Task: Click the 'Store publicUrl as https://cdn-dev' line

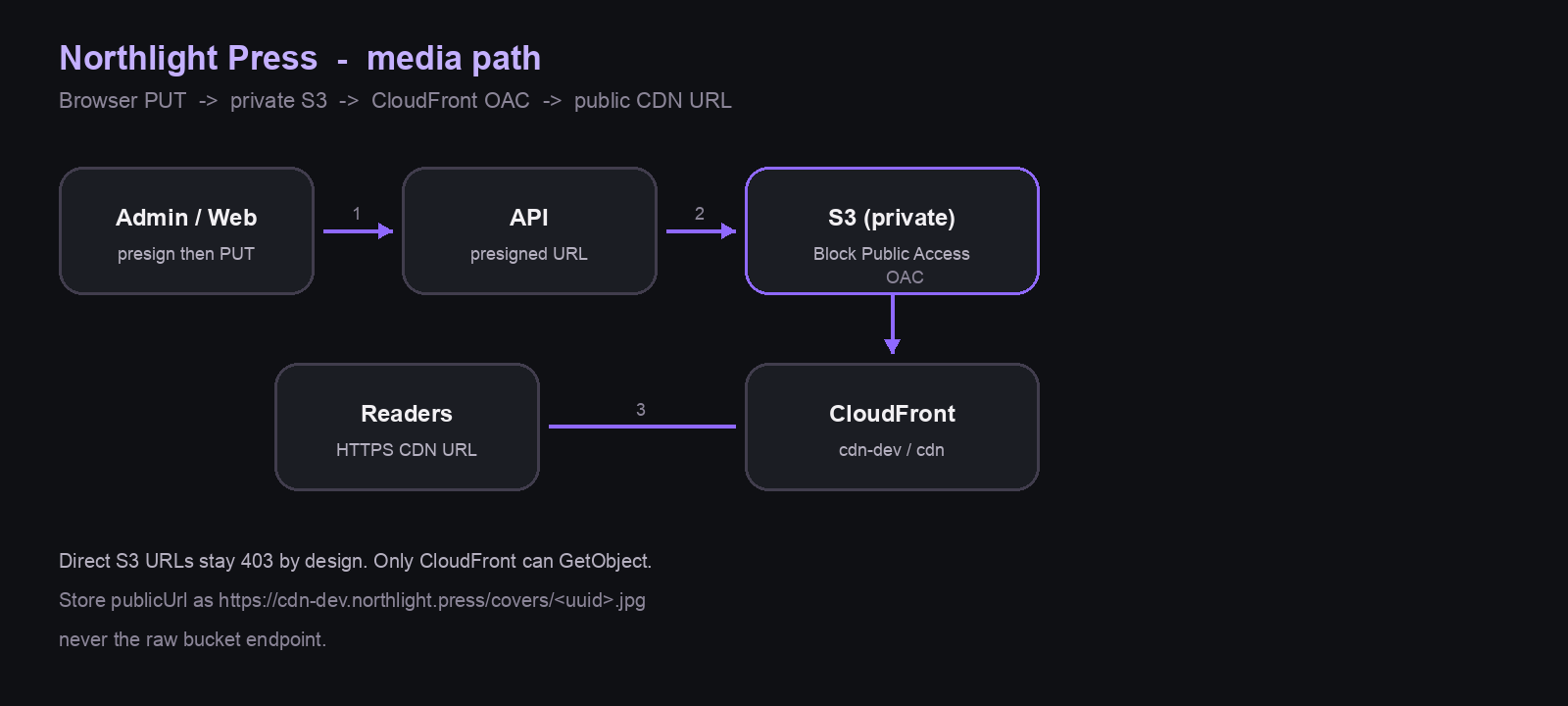Action: tap(352, 600)
